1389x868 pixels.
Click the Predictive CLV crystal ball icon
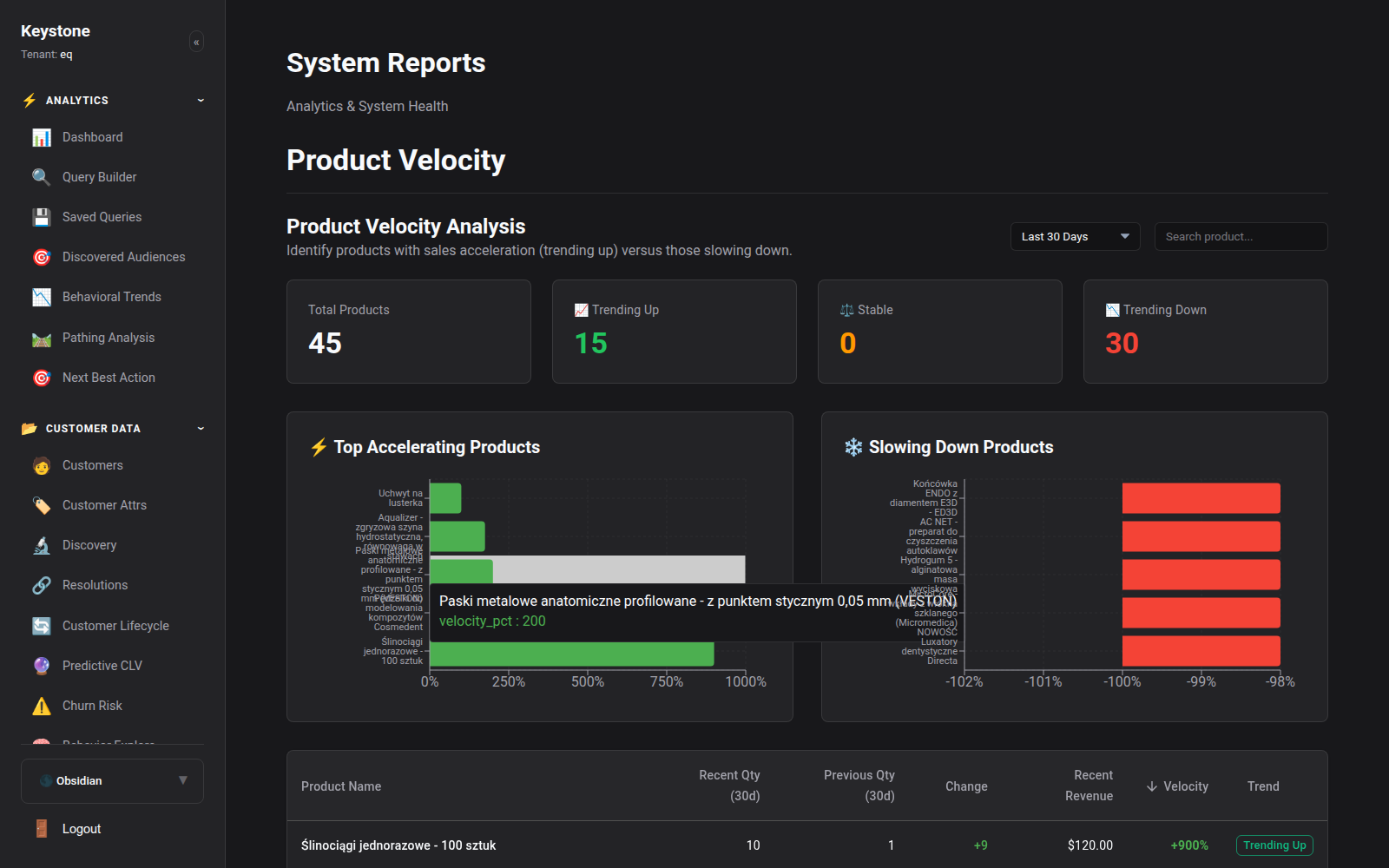click(x=42, y=666)
